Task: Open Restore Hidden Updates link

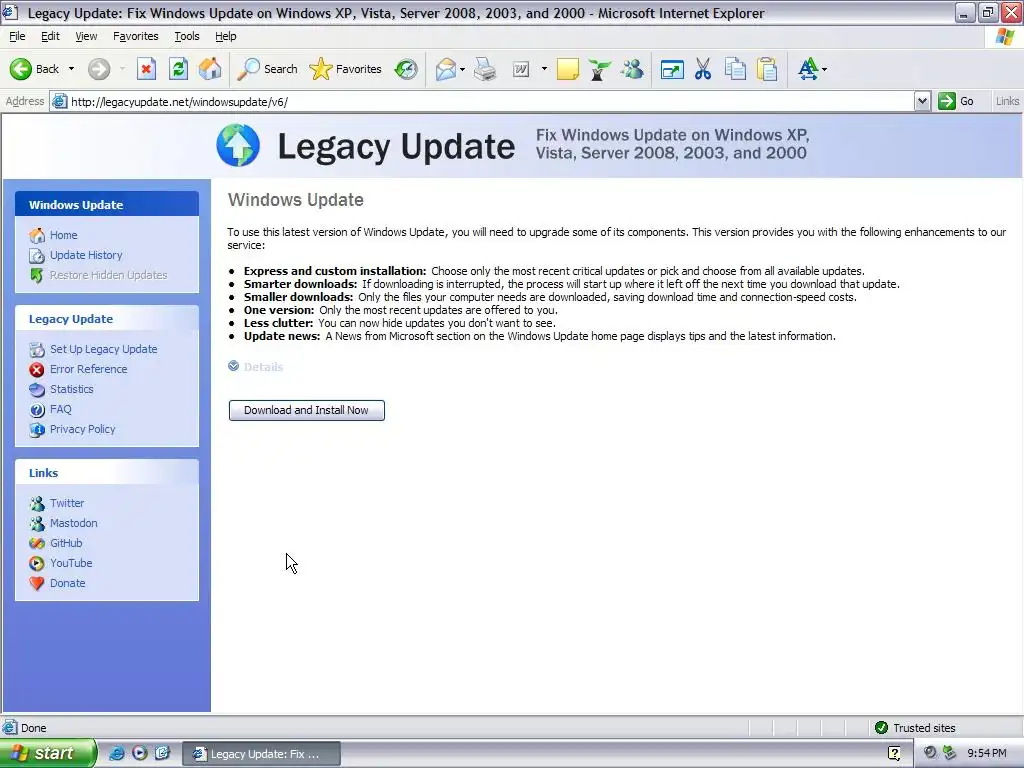Action: click(108, 276)
